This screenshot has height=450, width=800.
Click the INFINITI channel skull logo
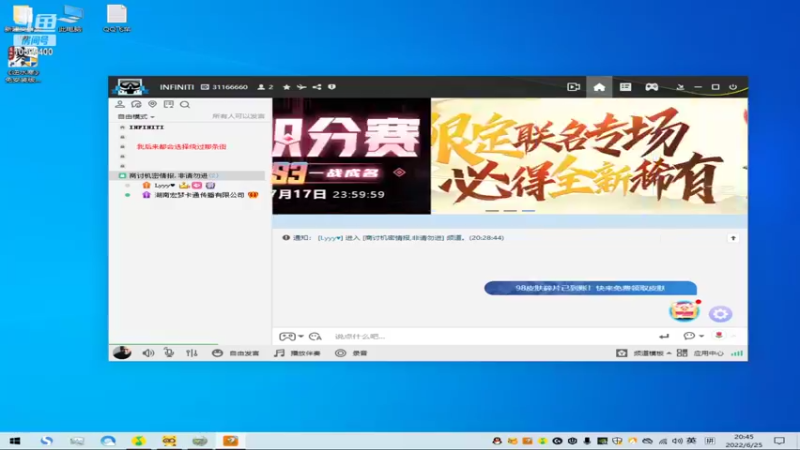tap(130, 87)
